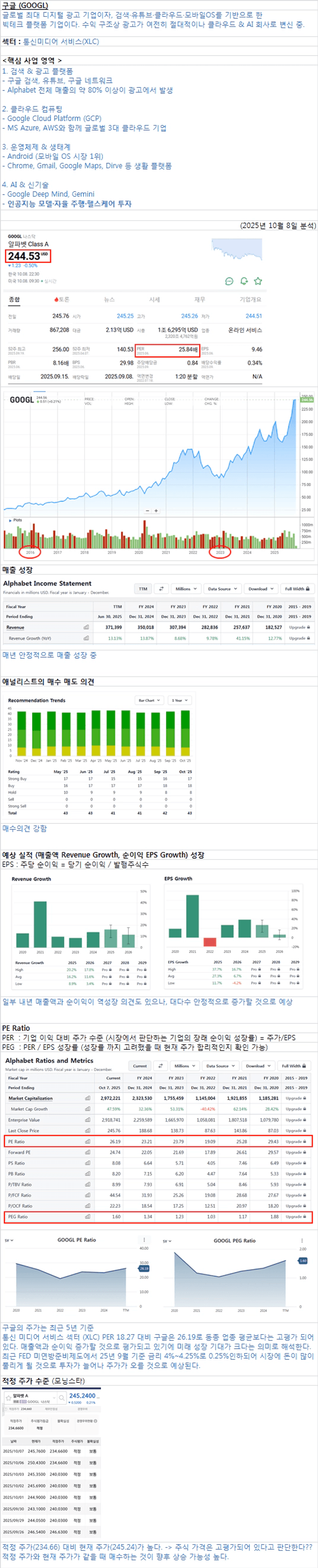Open Millions dropdown in Ratios and Metrics
The height and width of the screenshot is (1568, 318).
pos(184,1066)
